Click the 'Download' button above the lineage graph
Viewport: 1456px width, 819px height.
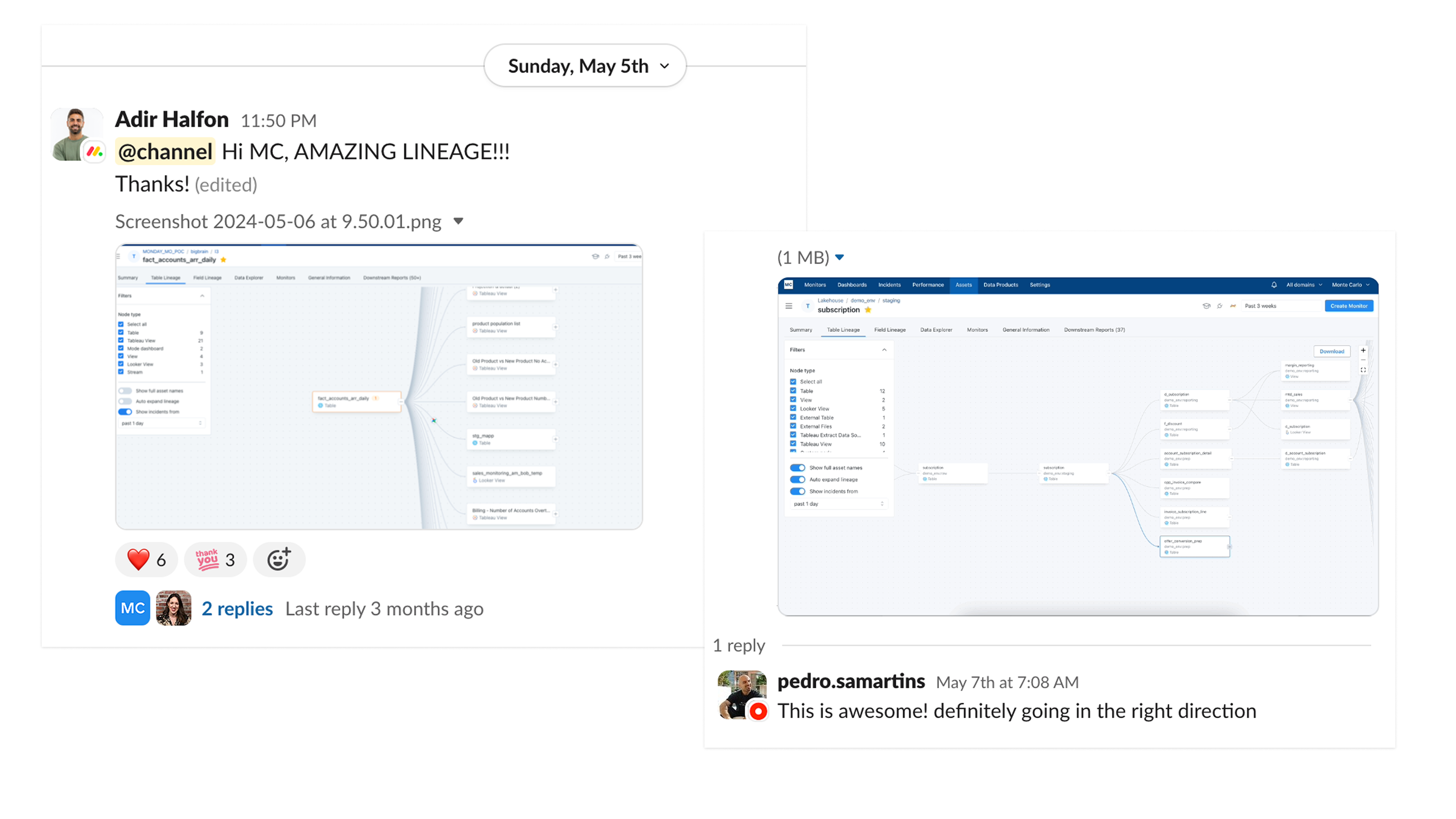coord(1332,351)
